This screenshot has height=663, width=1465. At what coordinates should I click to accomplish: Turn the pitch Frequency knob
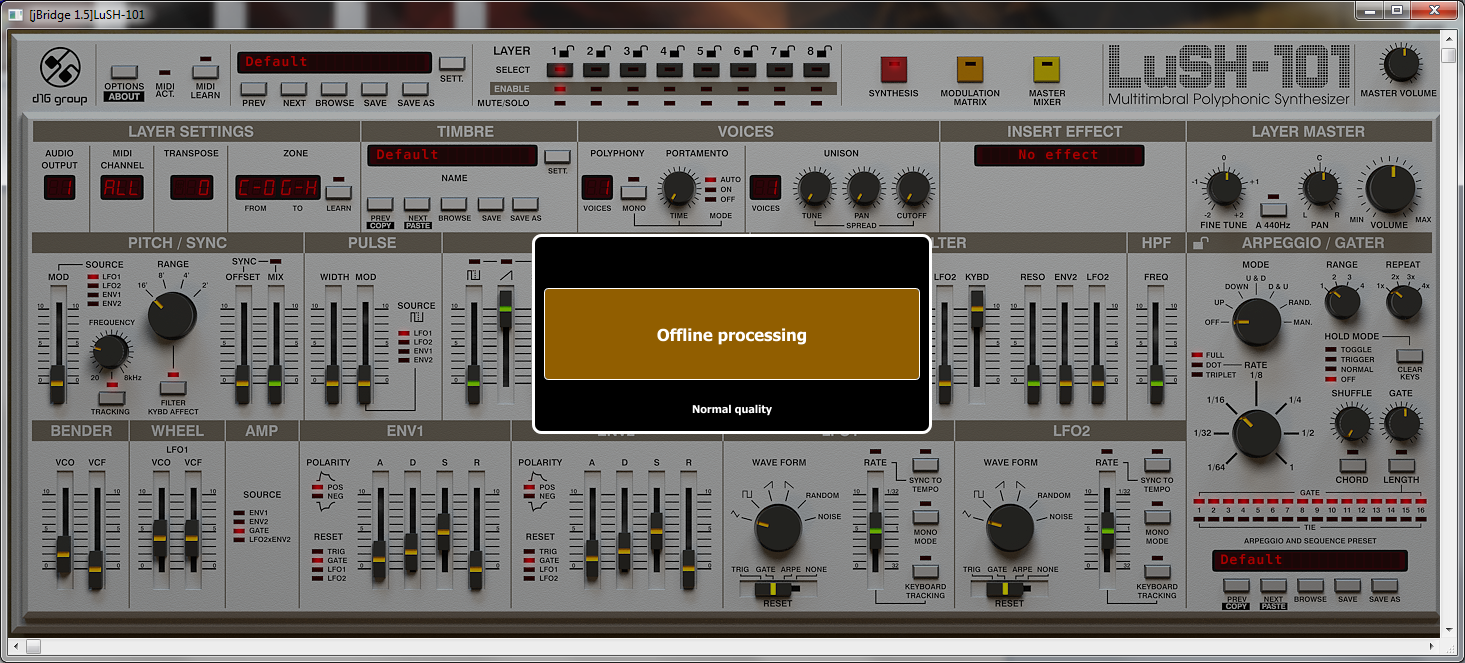point(109,353)
